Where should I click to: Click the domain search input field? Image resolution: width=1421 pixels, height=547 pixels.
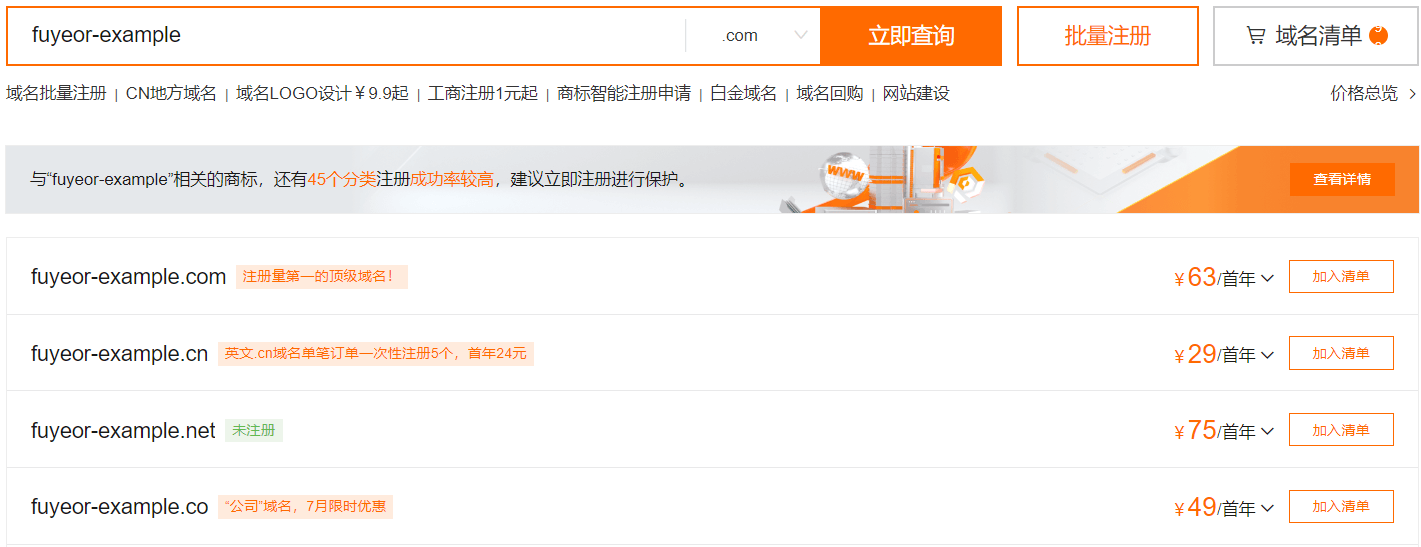(350, 36)
